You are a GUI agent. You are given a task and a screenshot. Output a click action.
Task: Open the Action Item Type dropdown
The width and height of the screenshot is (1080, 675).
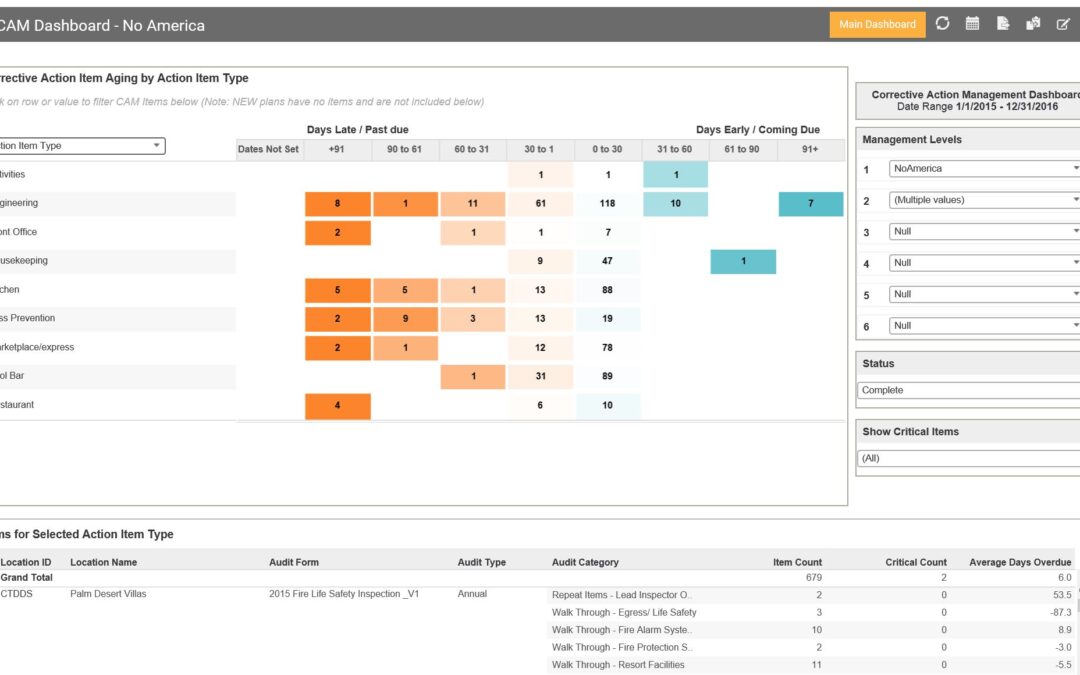80,146
